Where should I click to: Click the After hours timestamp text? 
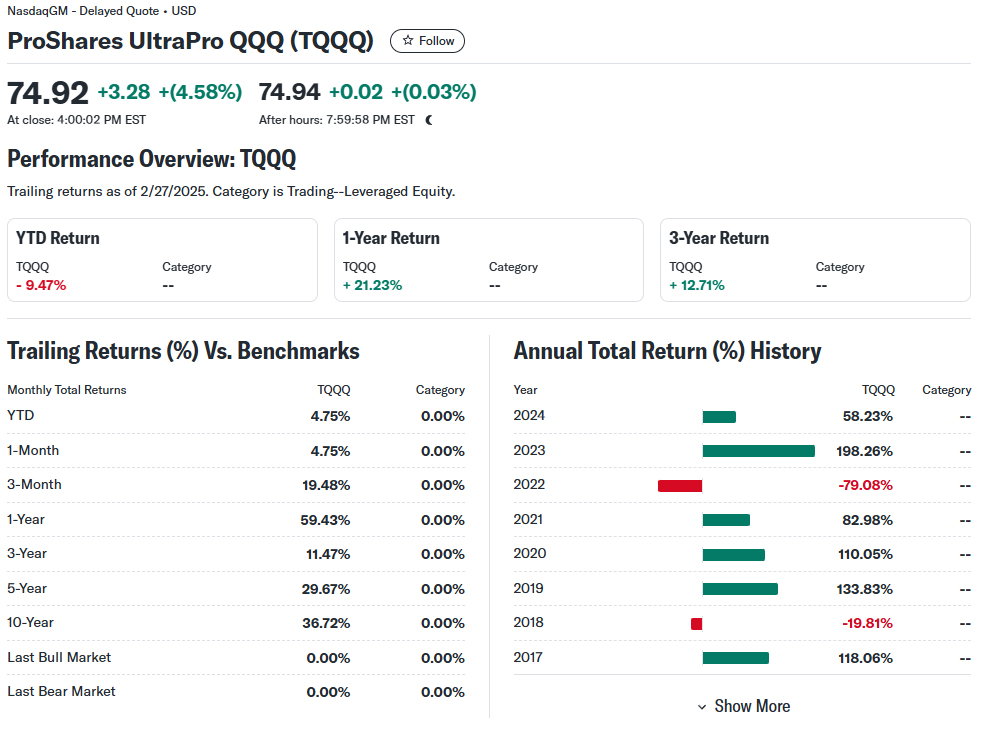tap(337, 120)
